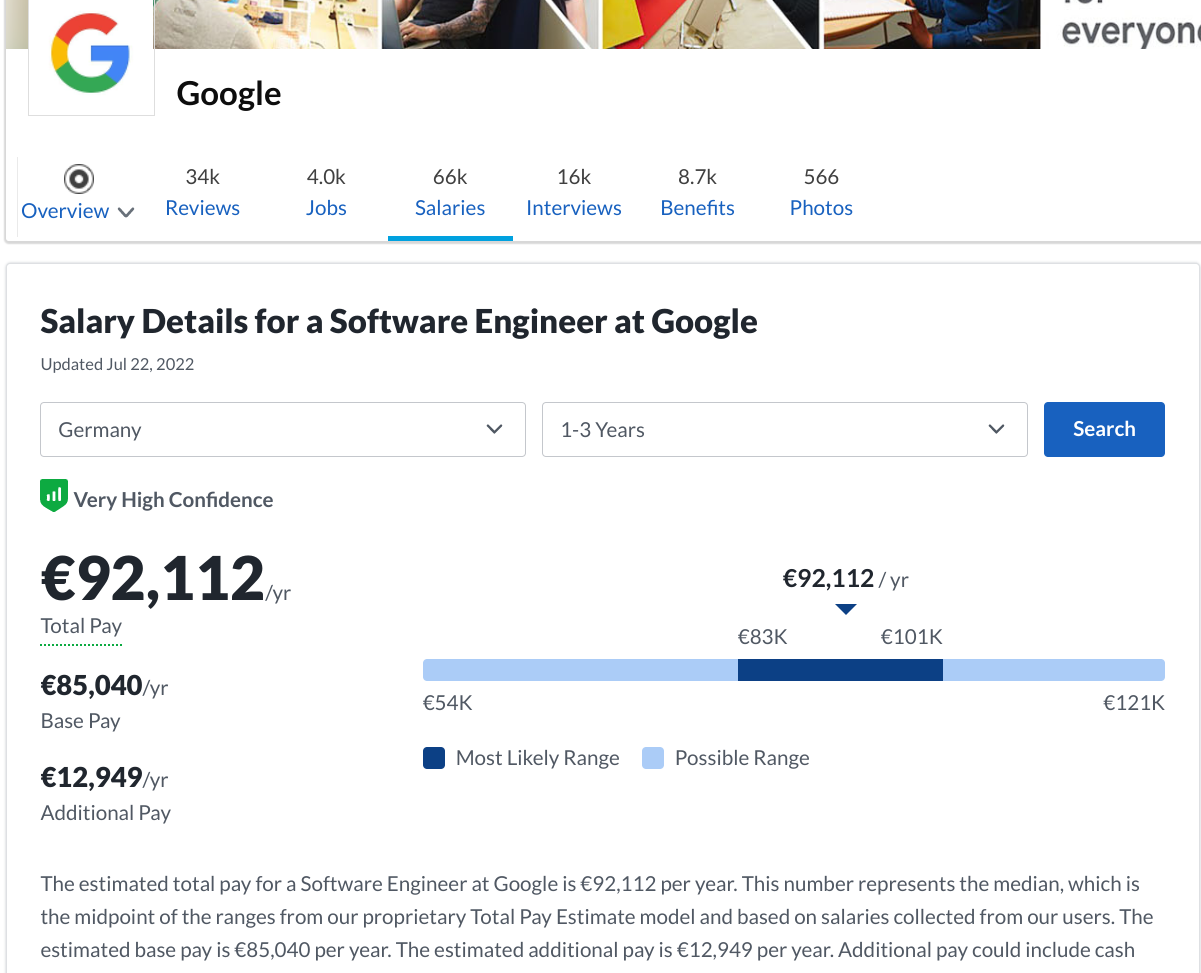
Task: View the Photos tab
Action: point(821,192)
